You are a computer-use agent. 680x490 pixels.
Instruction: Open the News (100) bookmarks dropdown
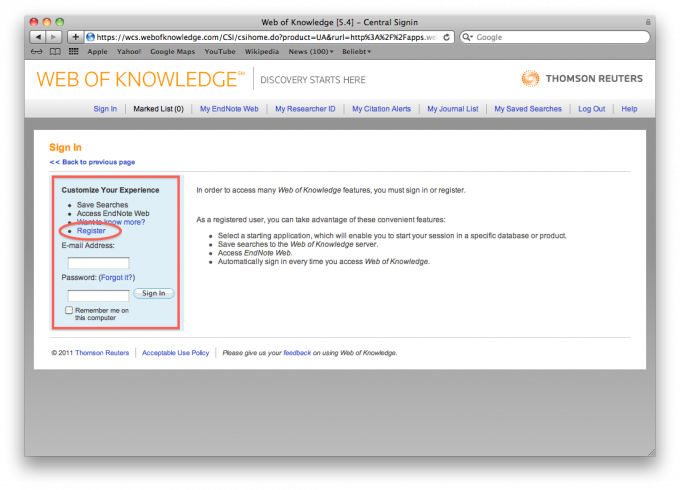pos(311,52)
